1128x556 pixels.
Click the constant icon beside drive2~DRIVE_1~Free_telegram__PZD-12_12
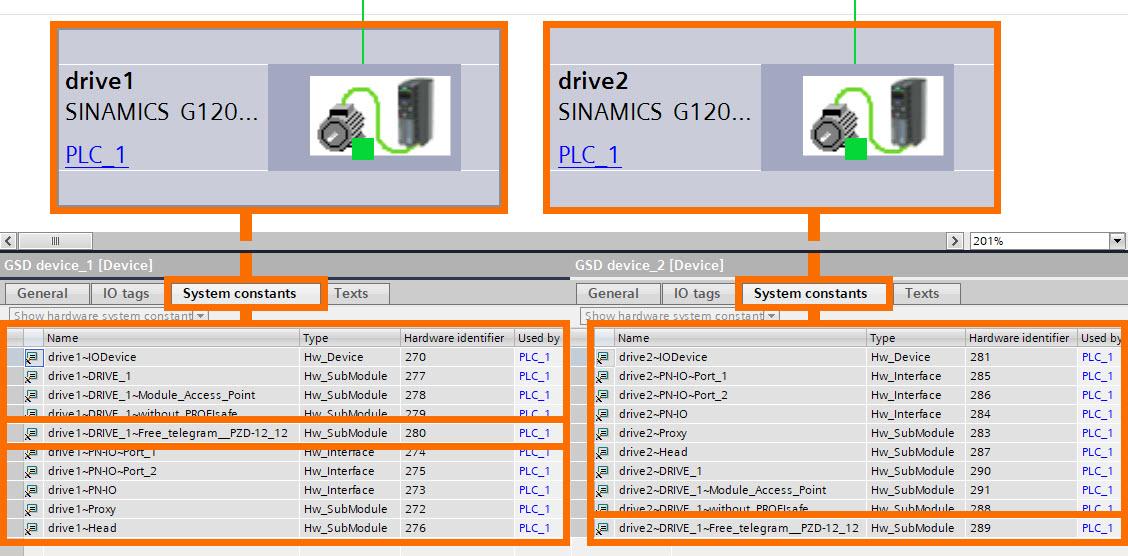tap(604, 529)
